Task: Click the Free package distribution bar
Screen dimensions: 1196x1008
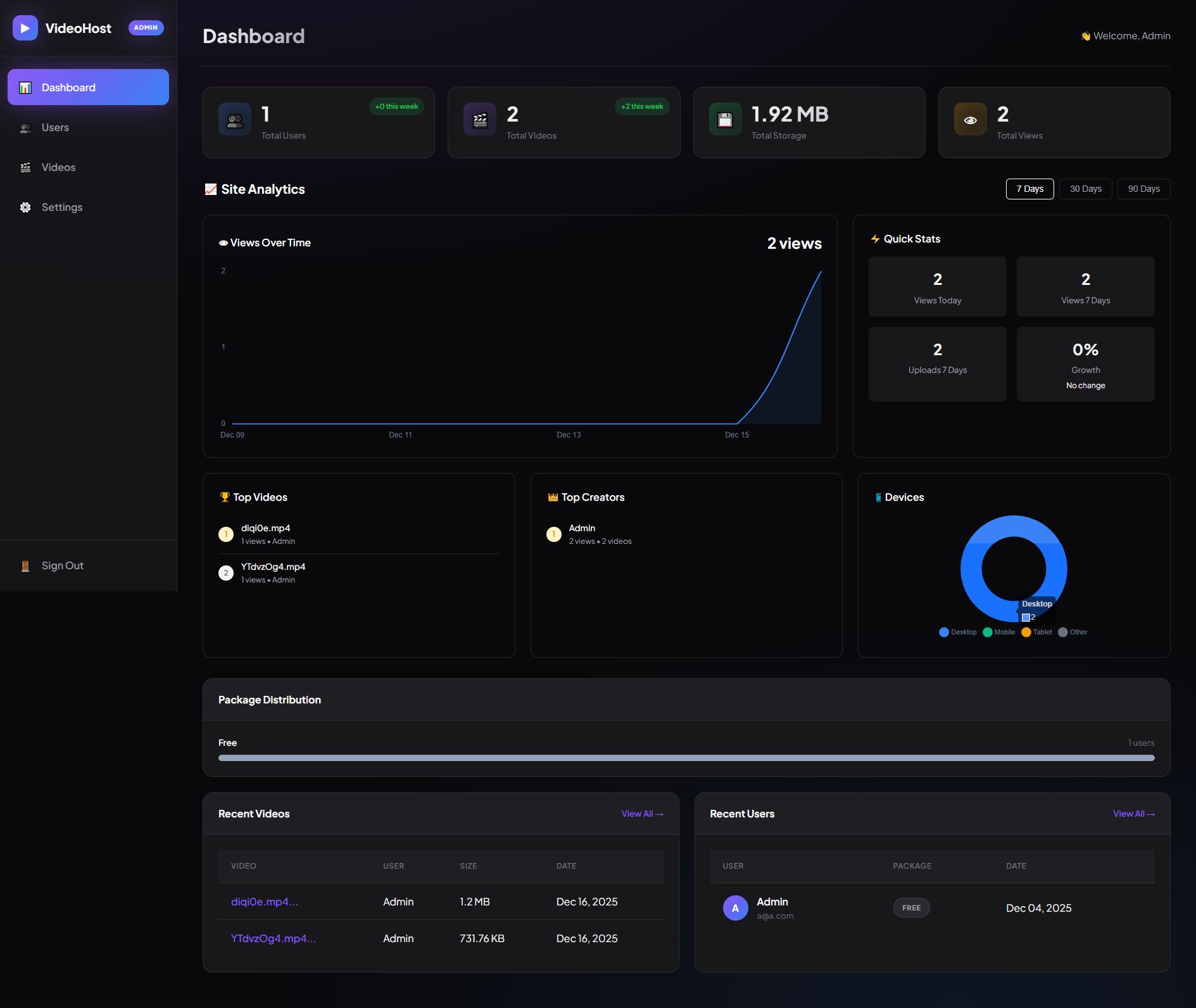Action: click(686, 758)
